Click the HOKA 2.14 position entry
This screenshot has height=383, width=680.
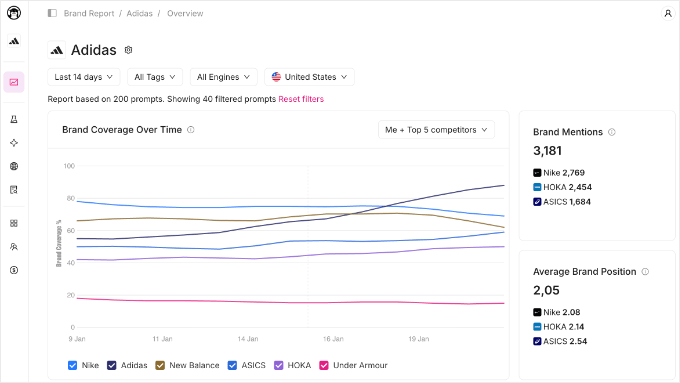click(559, 327)
